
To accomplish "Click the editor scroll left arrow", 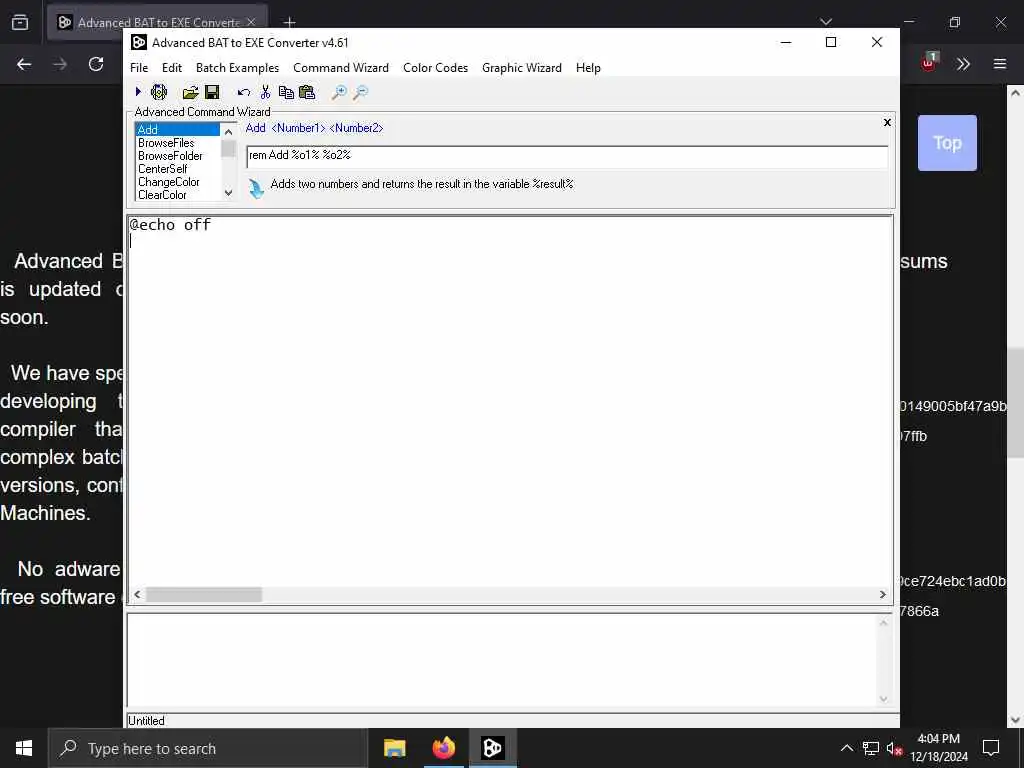I will [x=137, y=594].
